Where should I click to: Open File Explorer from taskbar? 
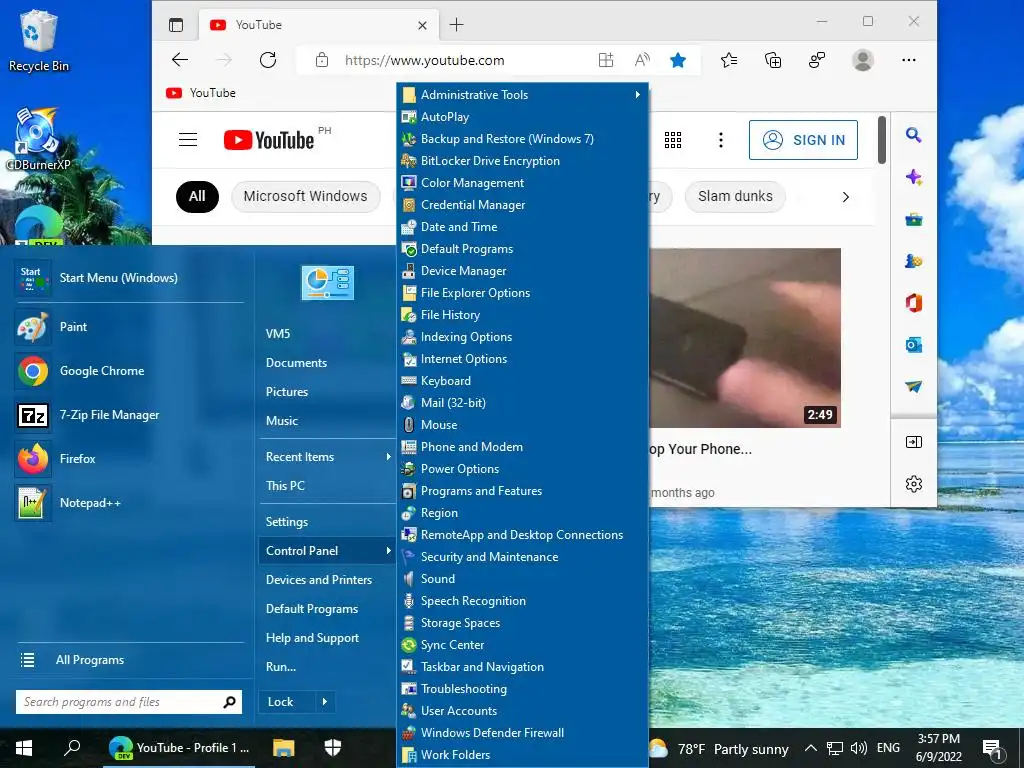coord(283,748)
